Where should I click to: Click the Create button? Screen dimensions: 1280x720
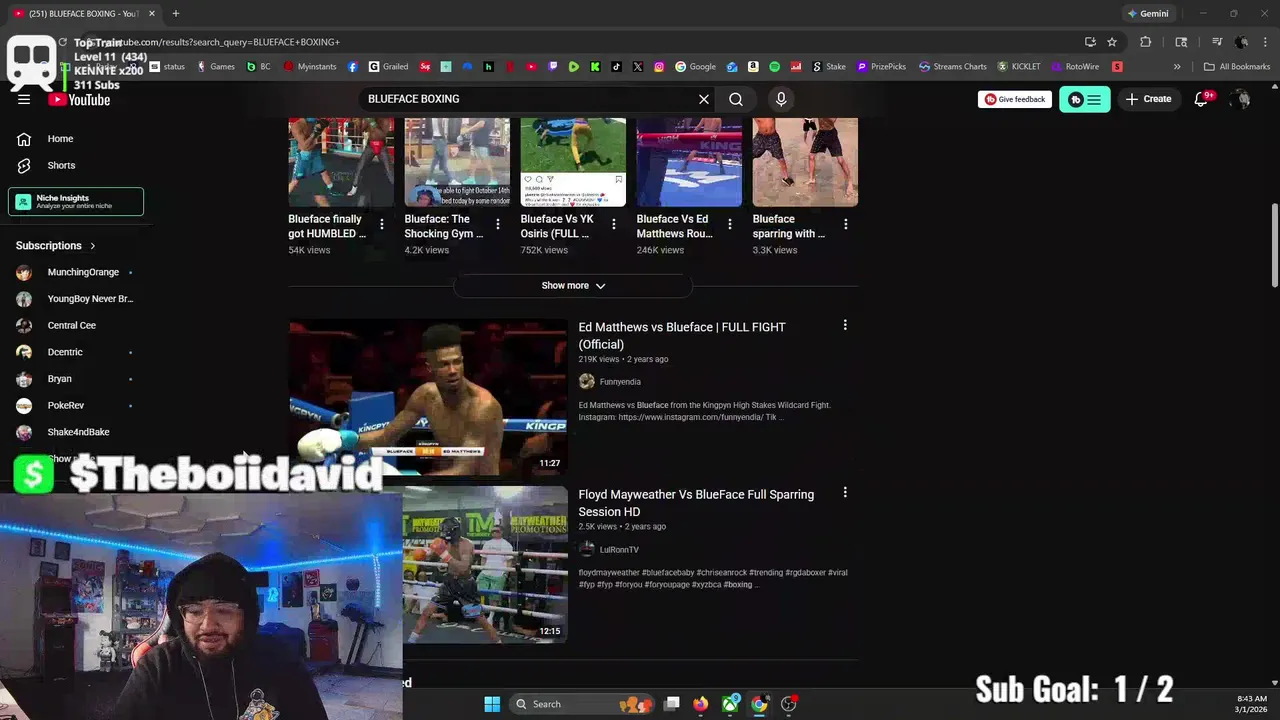click(1148, 99)
